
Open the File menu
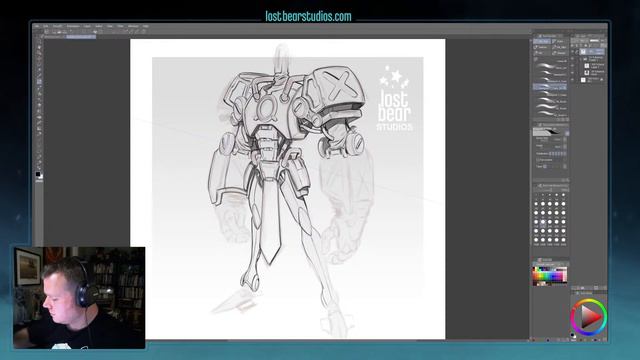[x=37, y=26]
